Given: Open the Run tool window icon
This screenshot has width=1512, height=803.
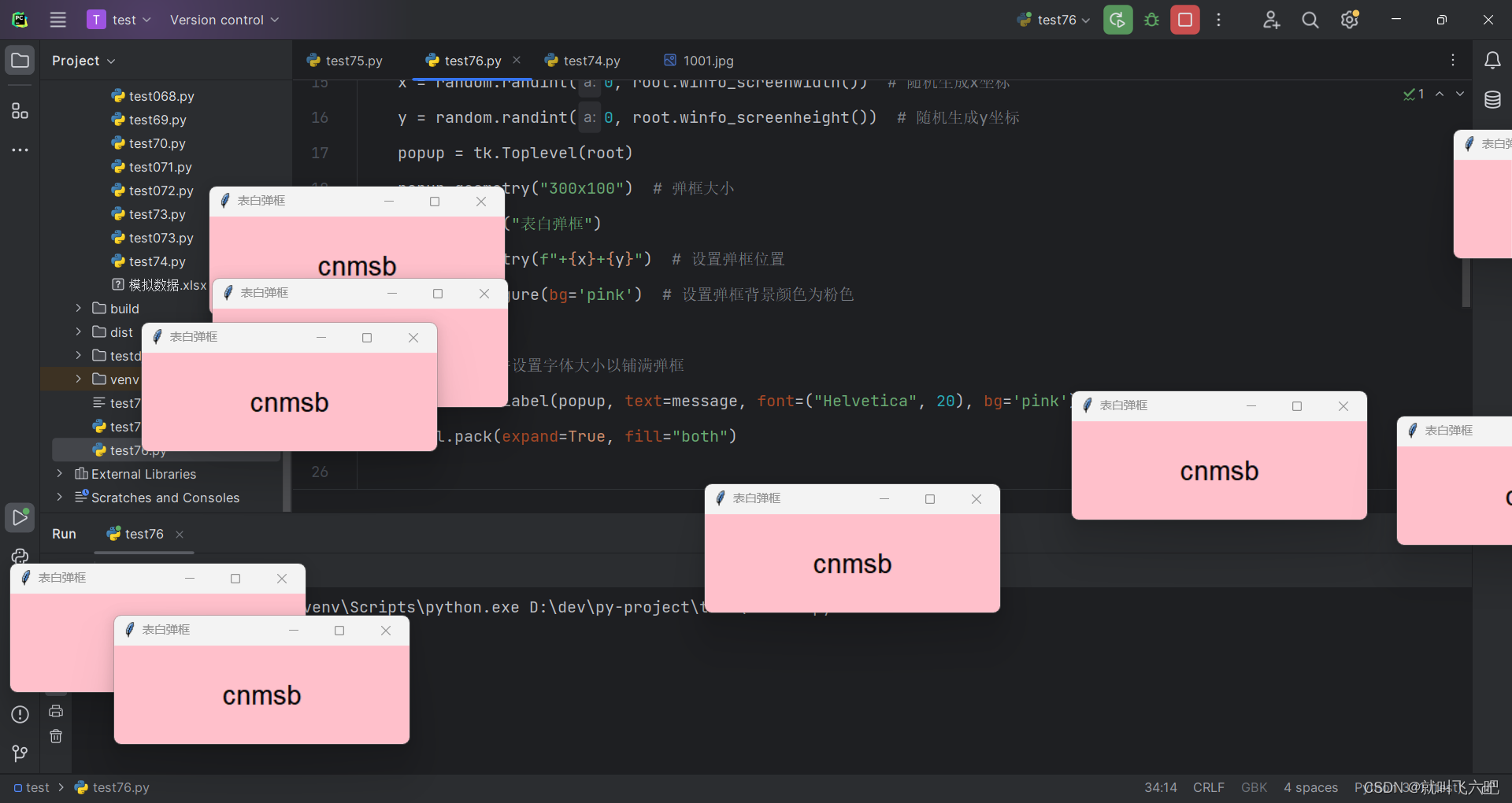Looking at the screenshot, I should (x=20, y=517).
